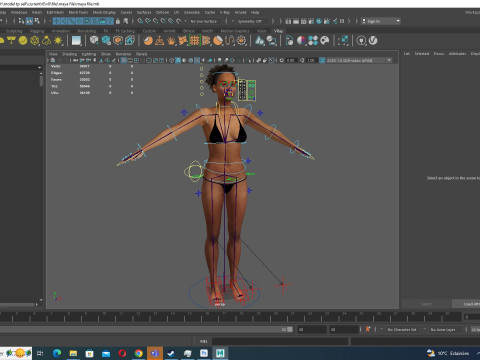Open Attribute Editor Selected menu
480x360 pixels.
422,54
